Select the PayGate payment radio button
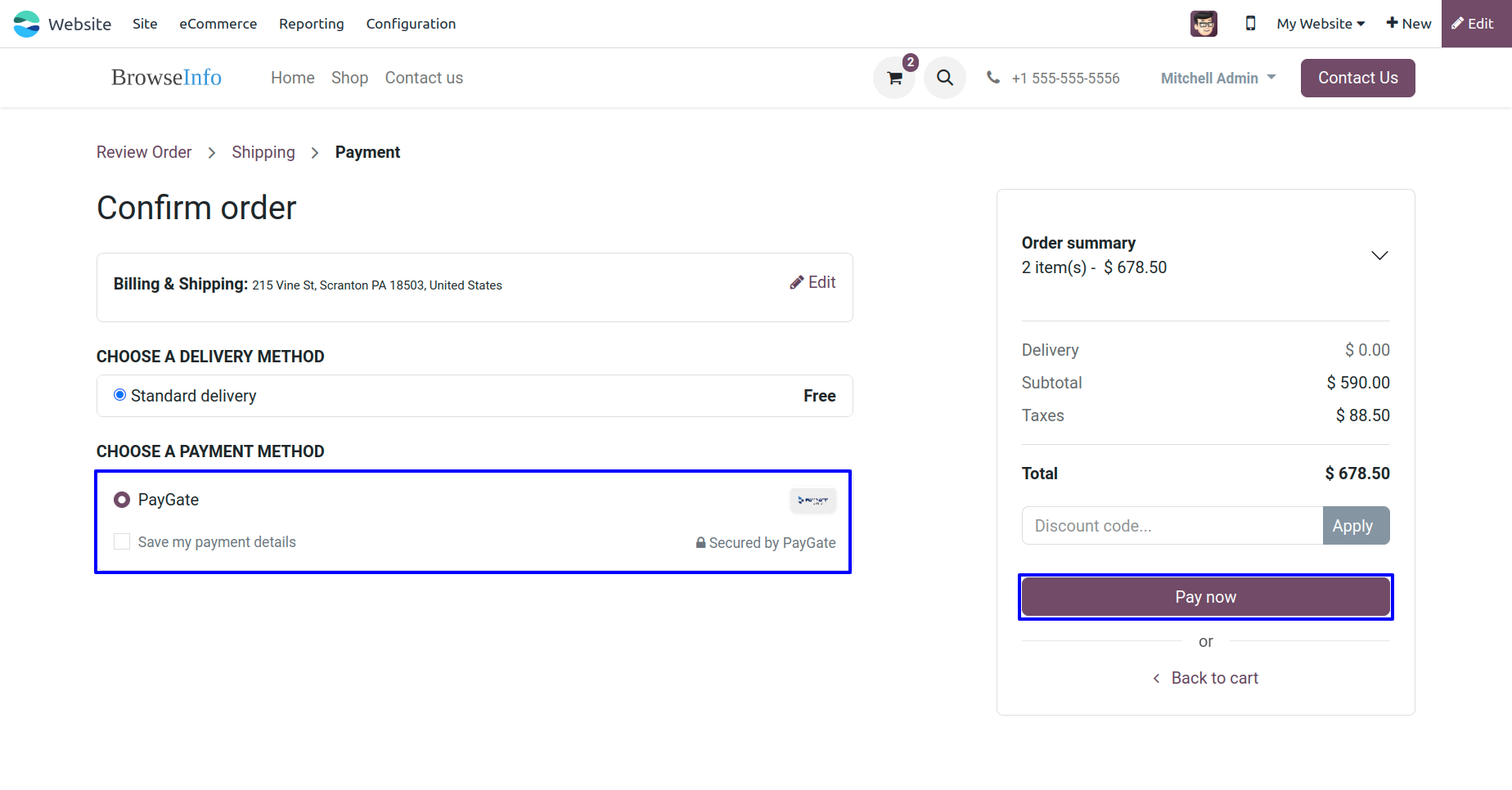Image resolution: width=1512 pixels, height=790 pixels. tap(122, 500)
